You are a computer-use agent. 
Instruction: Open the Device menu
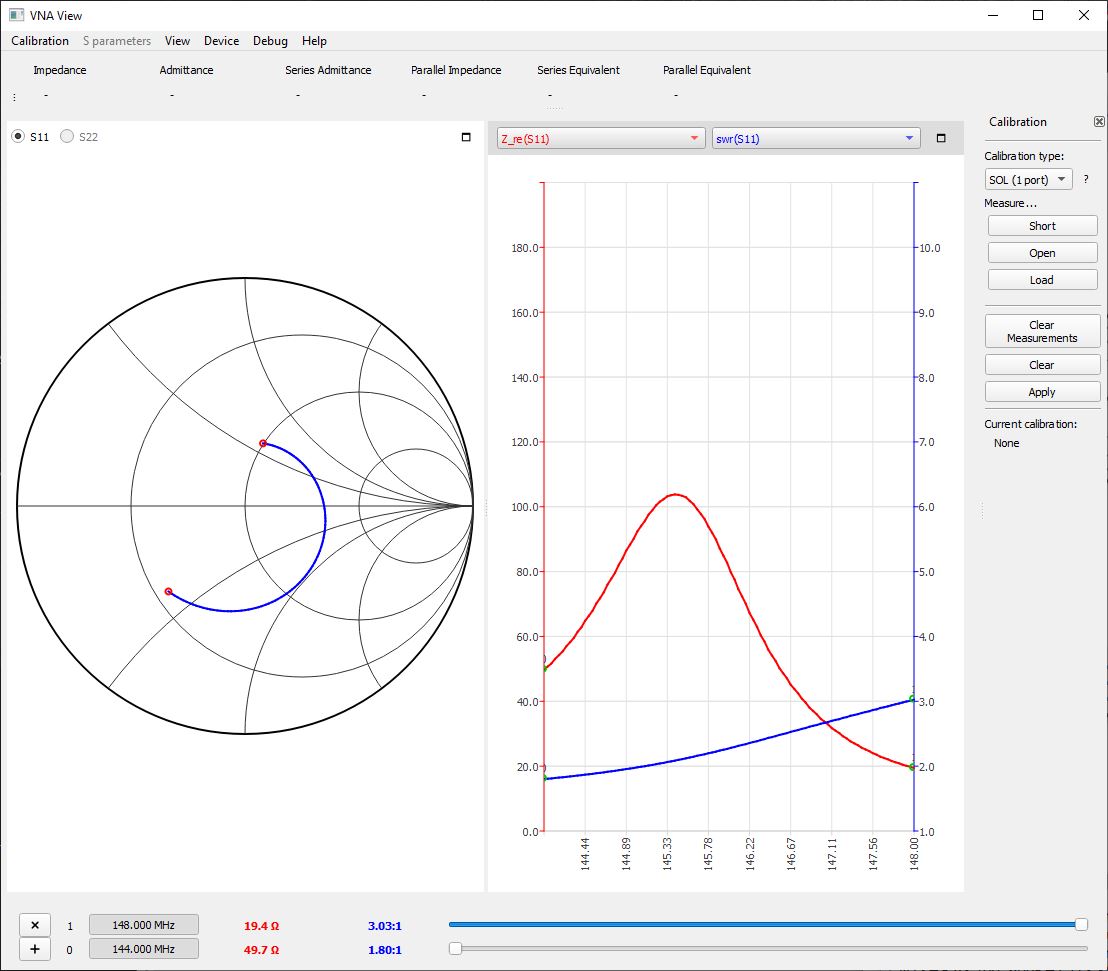pyautogui.click(x=221, y=41)
